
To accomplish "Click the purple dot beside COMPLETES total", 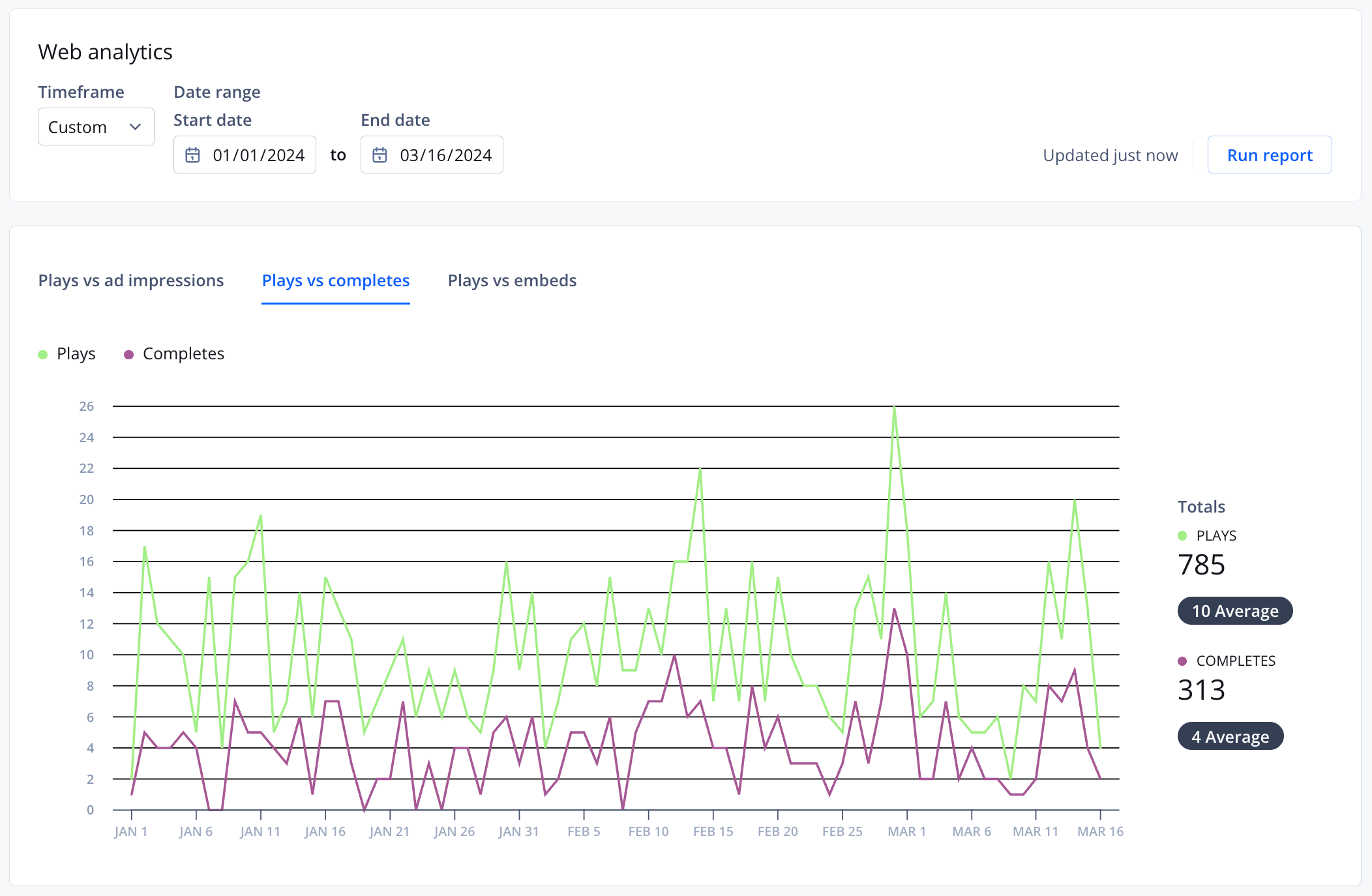I will click(x=1182, y=661).
